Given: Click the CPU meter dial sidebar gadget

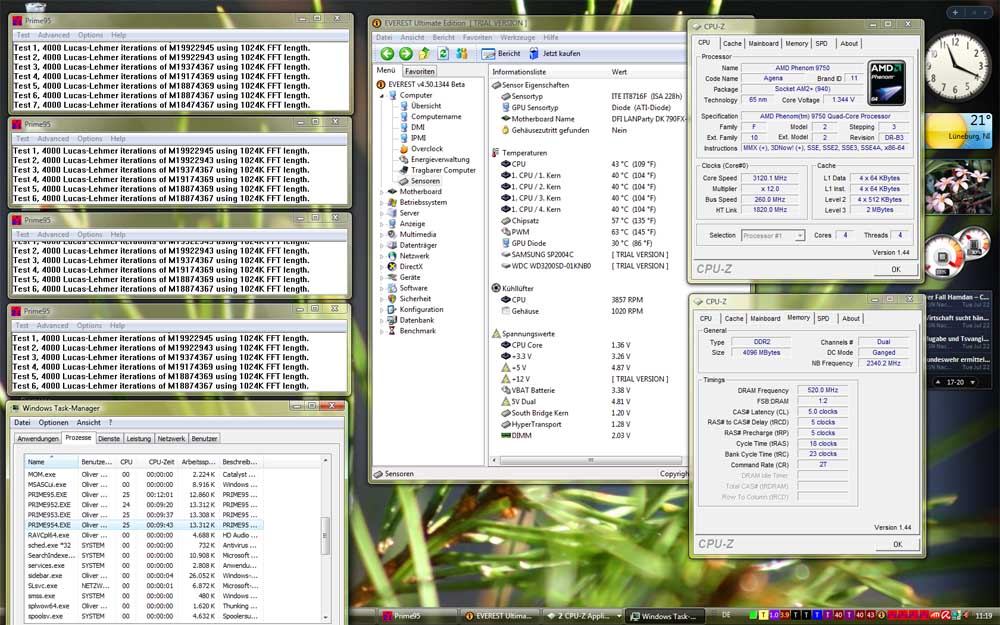Looking at the screenshot, I should pyautogui.click(x=943, y=256).
